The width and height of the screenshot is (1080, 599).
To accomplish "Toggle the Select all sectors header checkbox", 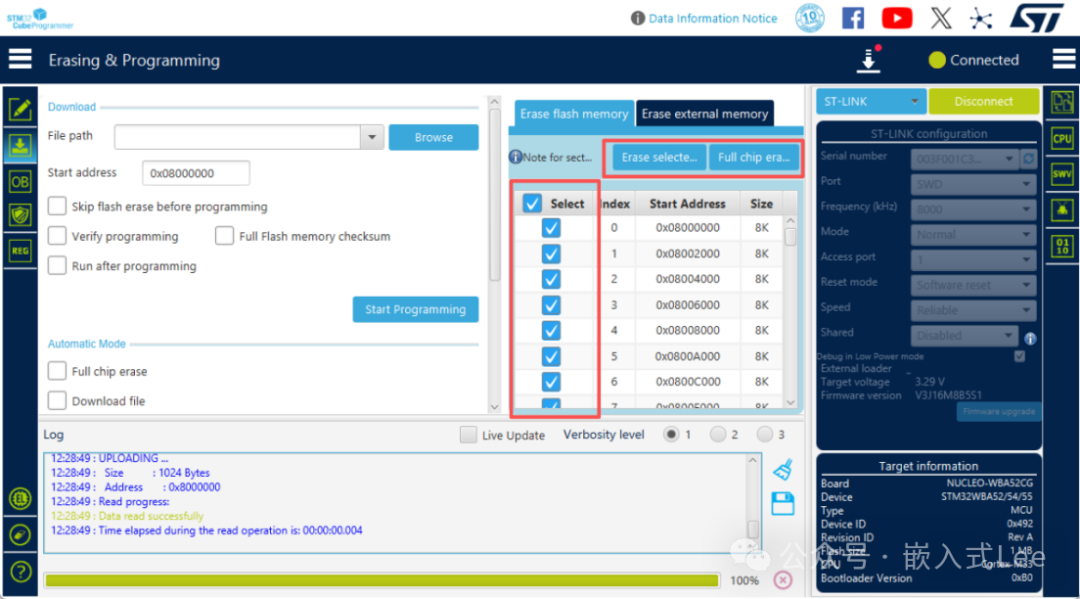I will [532, 203].
